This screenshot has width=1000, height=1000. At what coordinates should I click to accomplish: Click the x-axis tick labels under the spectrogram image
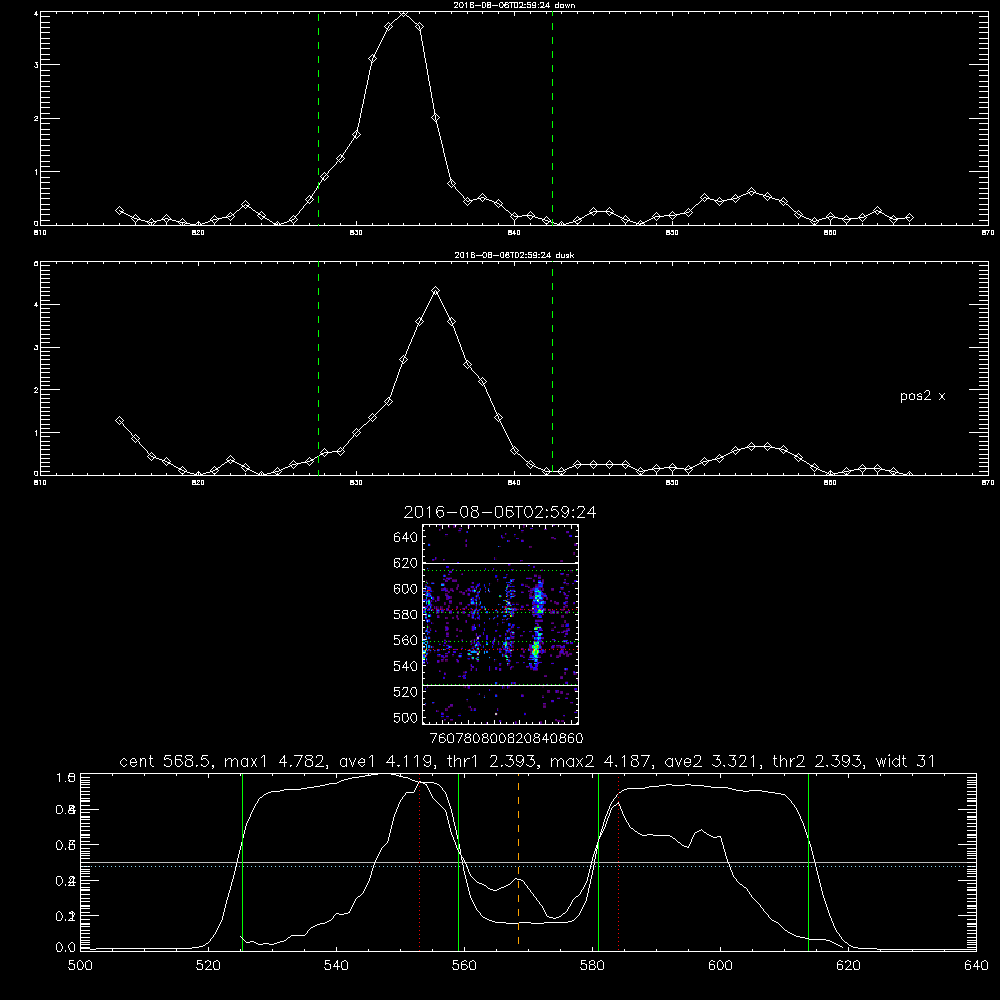[506, 738]
